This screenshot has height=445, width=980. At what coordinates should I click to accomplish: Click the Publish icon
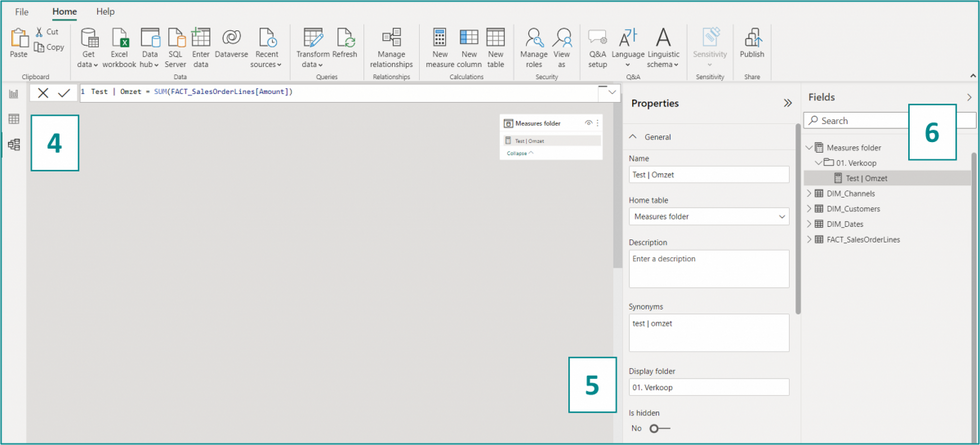[752, 38]
